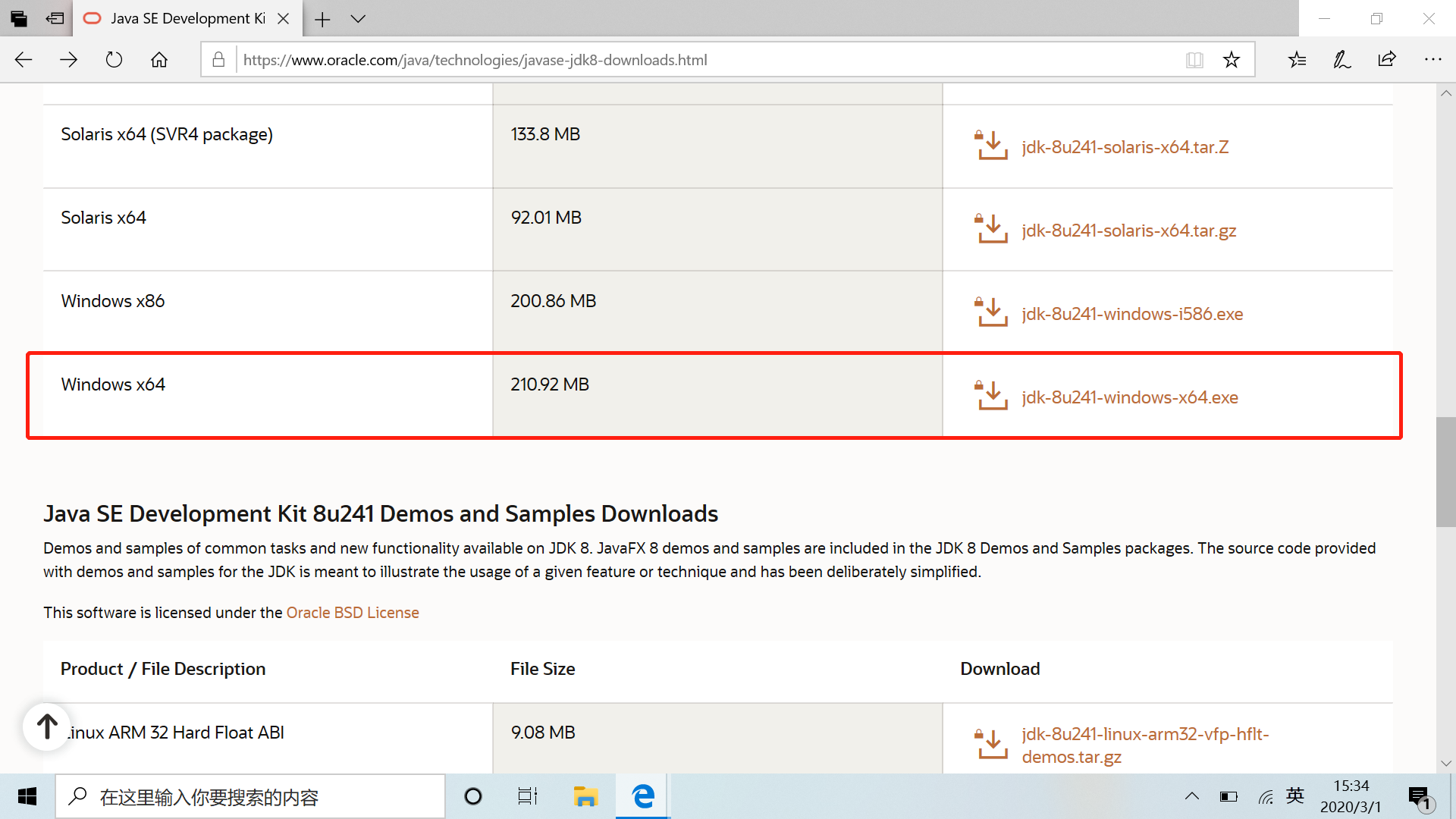Image resolution: width=1456 pixels, height=819 pixels.
Task: Open the favorites hub
Action: (x=1297, y=60)
